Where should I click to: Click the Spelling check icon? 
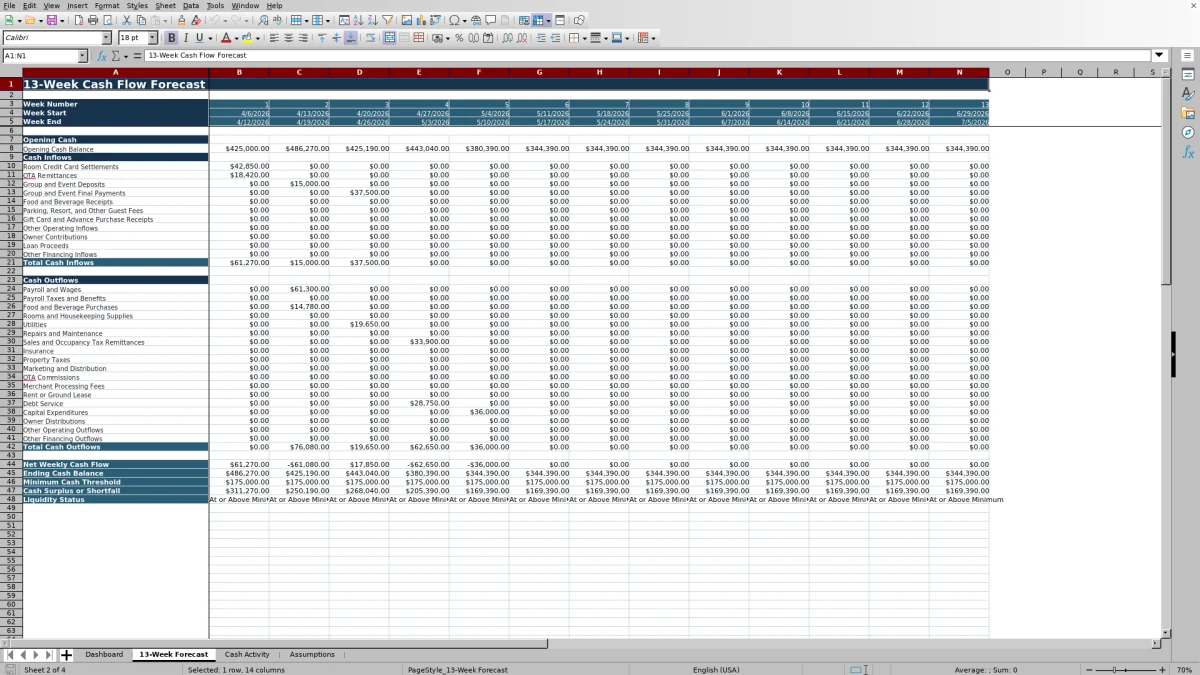pos(277,20)
